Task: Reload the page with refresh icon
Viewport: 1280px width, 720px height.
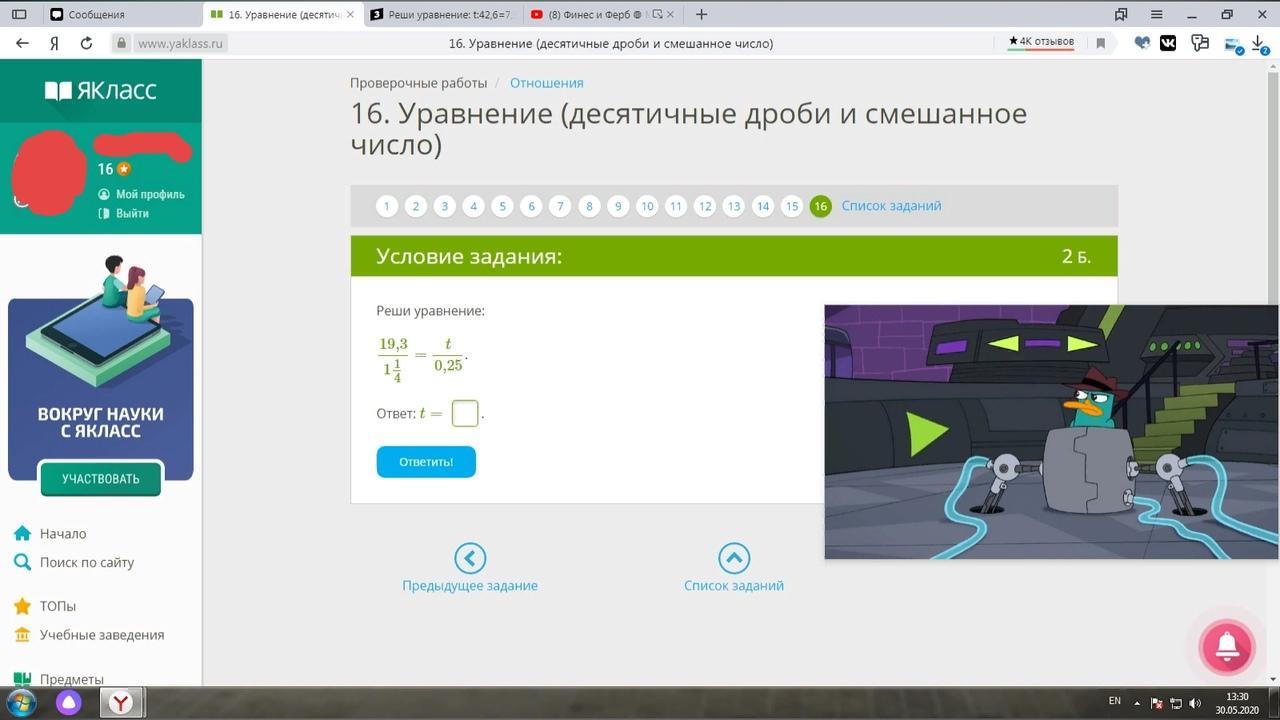Action: [86, 43]
